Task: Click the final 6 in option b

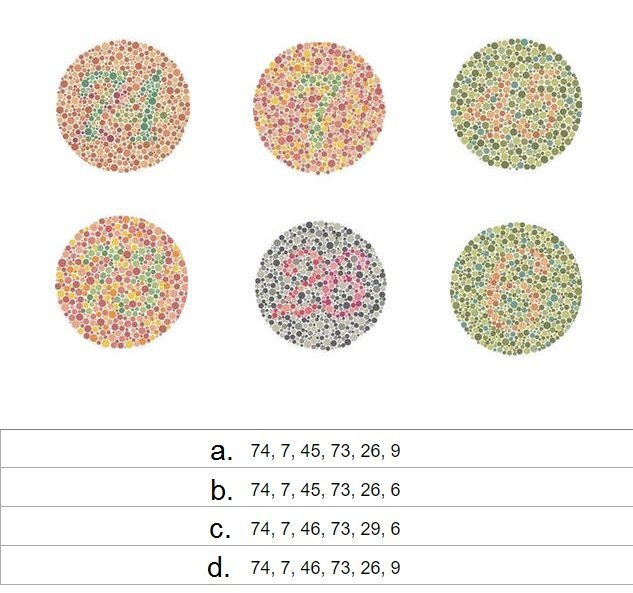Action: point(396,490)
